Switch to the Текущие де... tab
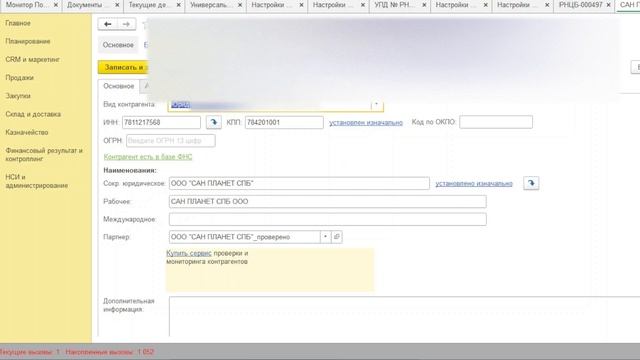 click(149, 5)
